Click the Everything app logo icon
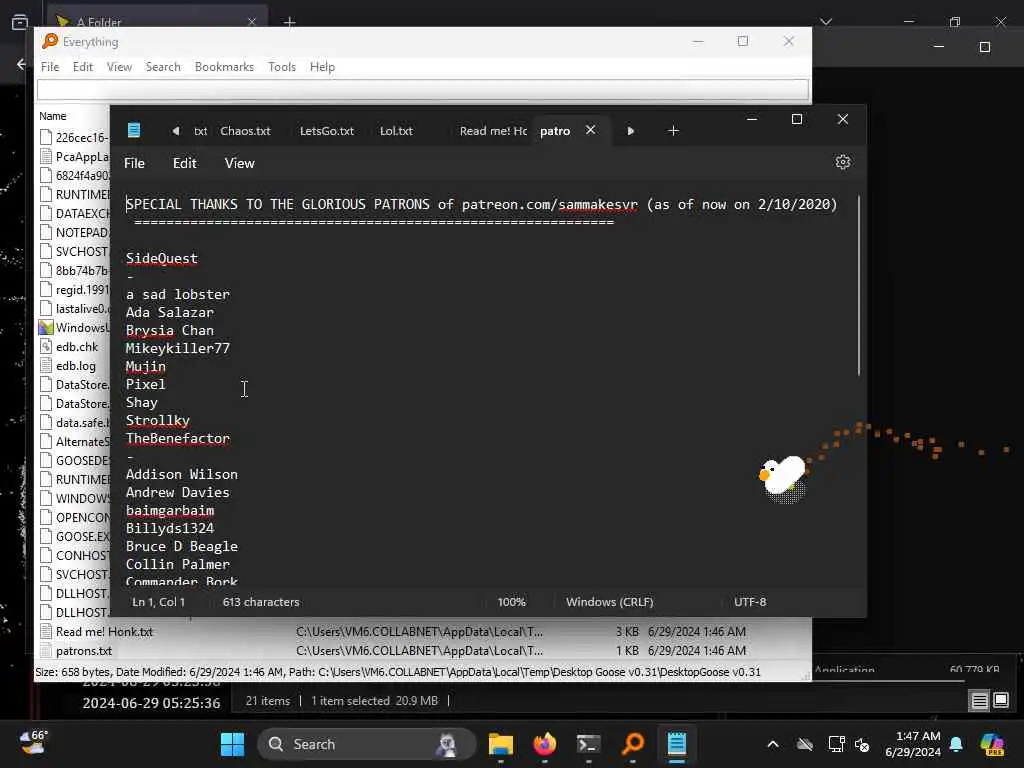Screen dimensions: 1024x768 50,41
